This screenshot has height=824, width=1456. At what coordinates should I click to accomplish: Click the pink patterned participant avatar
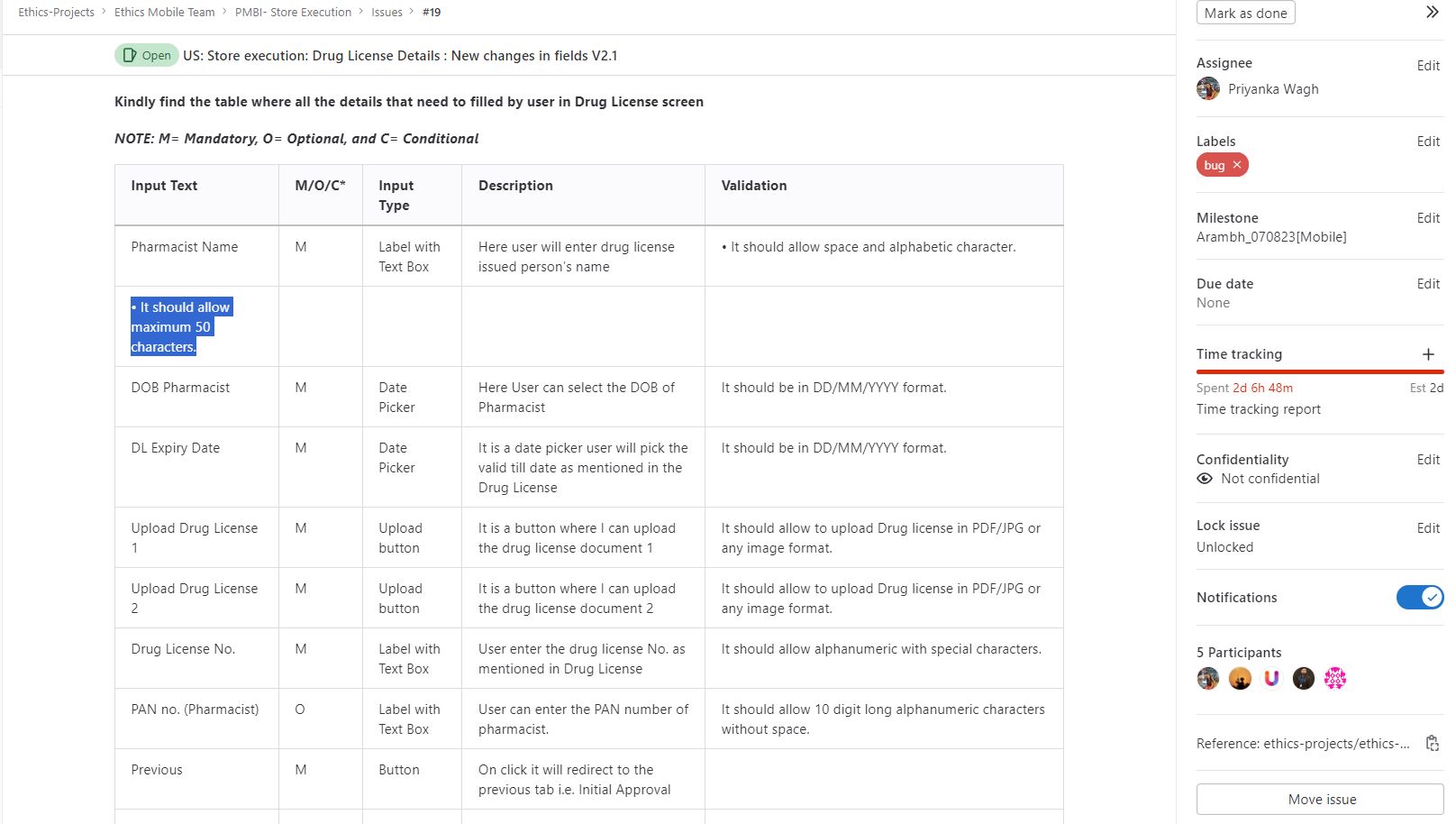tap(1334, 678)
